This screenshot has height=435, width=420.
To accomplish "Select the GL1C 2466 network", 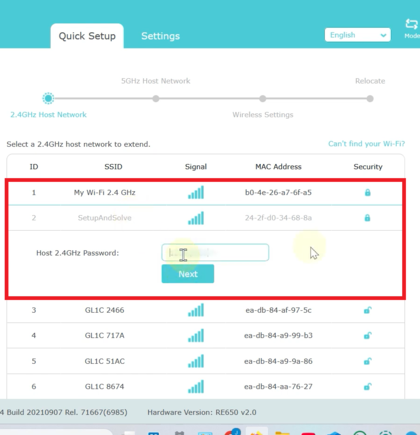I will (206, 310).
